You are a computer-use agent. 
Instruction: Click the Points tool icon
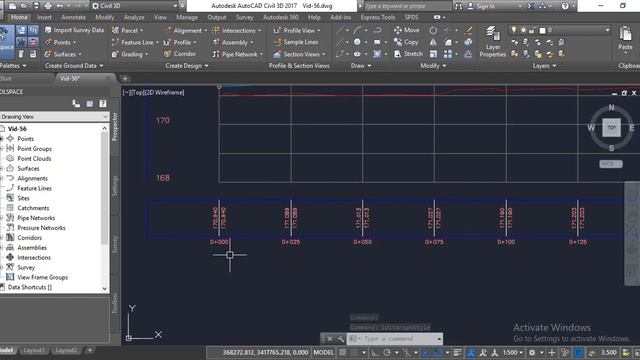tap(48, 42)
